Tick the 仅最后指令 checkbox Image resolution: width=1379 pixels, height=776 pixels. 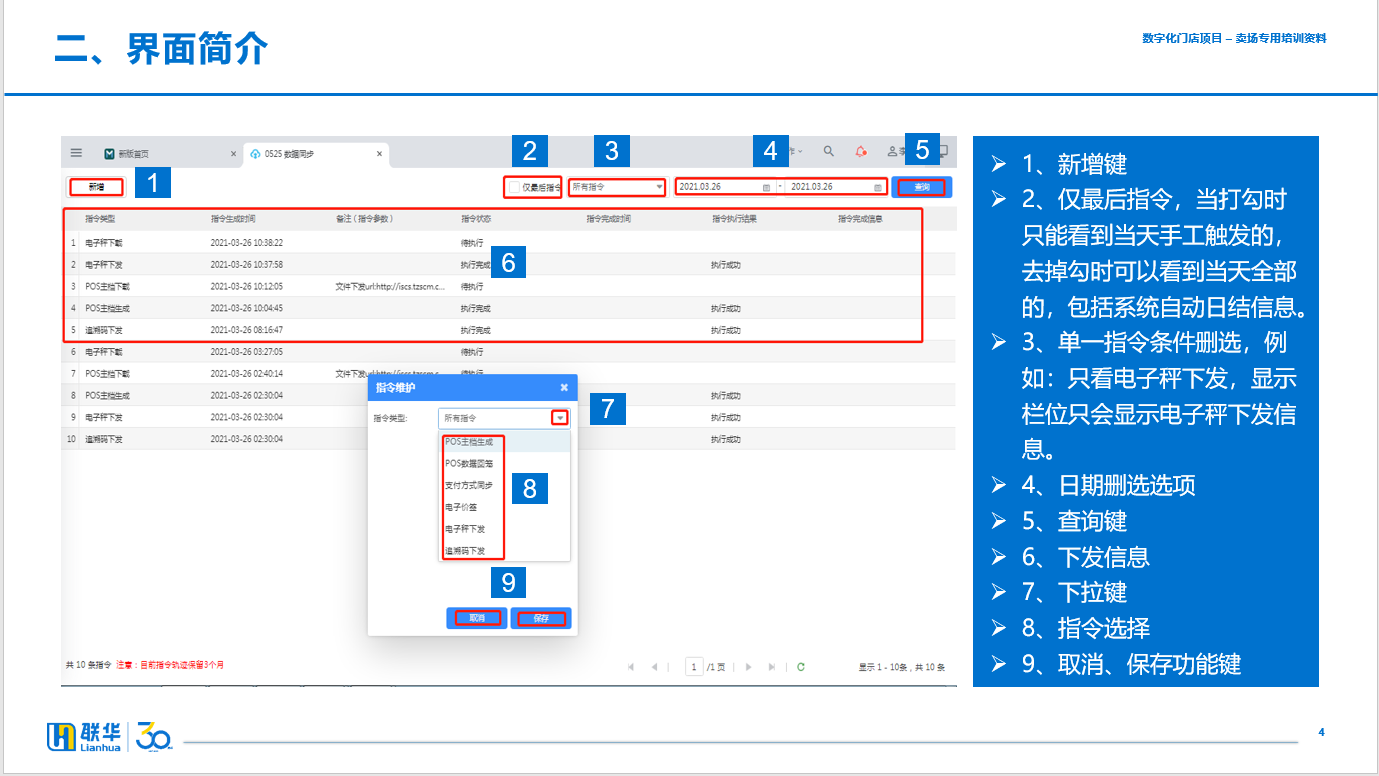(515, 187)
